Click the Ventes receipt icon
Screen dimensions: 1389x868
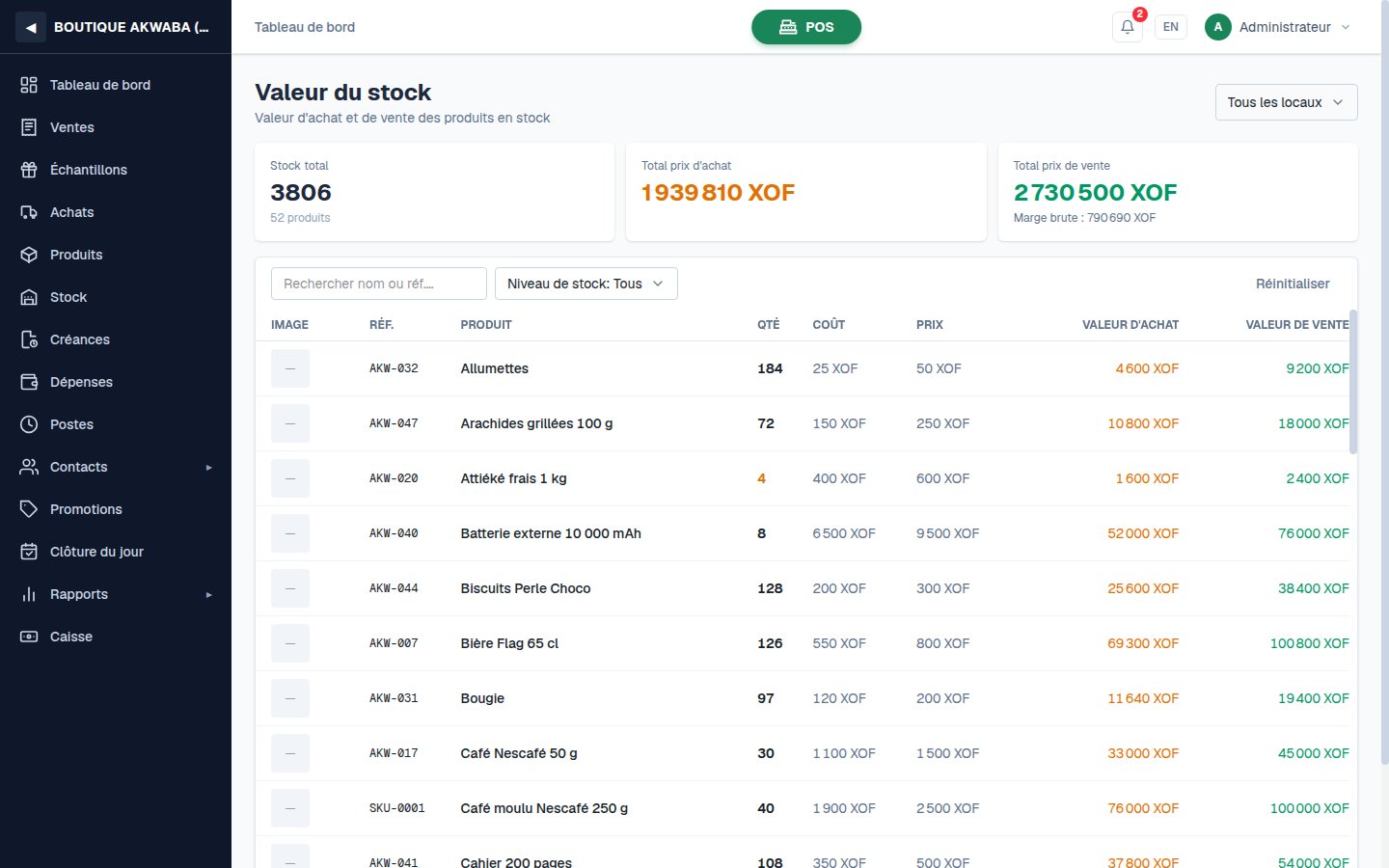[29, 127]
